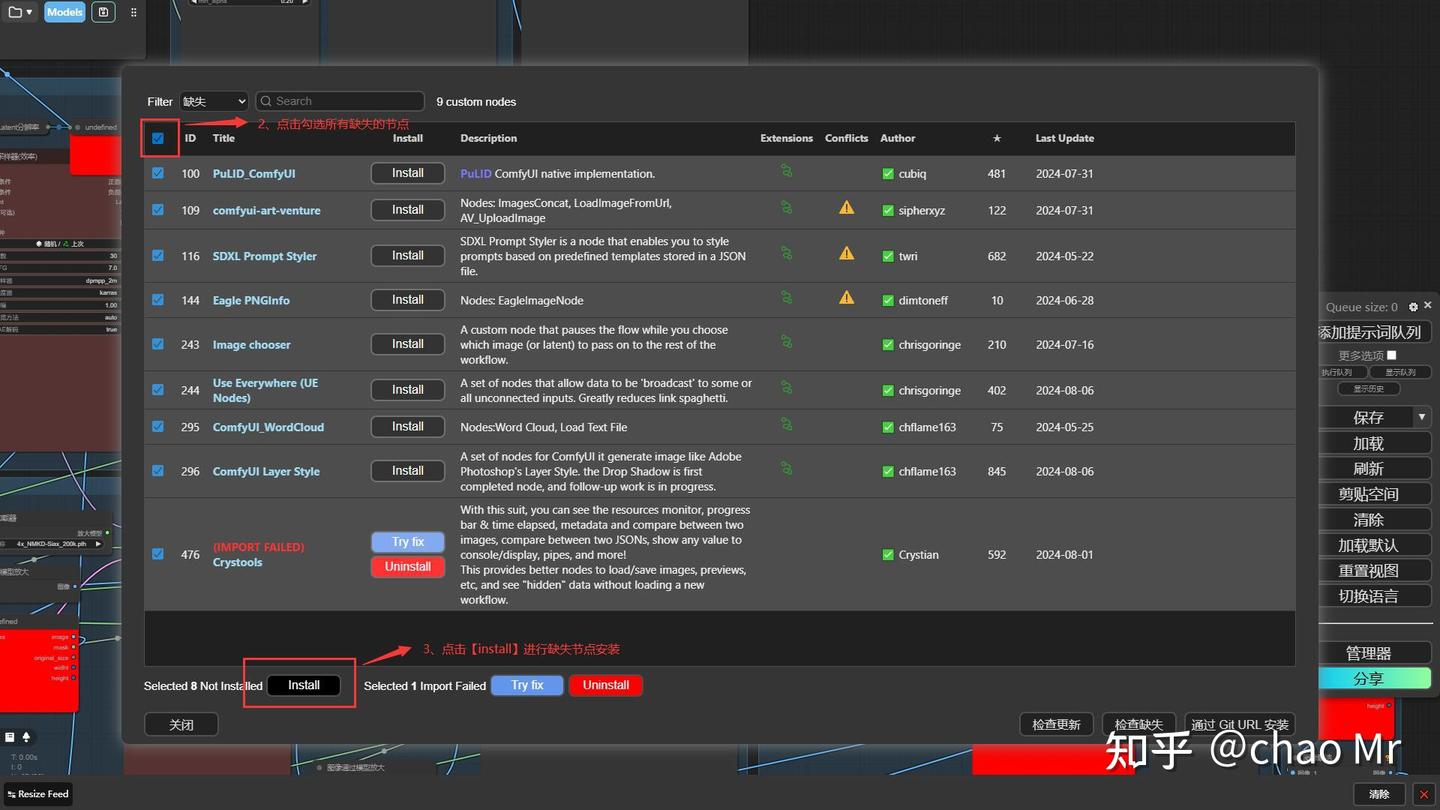Viewport: 1440px width, 810px height.
Task: Expand the arrow next to the 保存 button
Action: click(1422, 417)
